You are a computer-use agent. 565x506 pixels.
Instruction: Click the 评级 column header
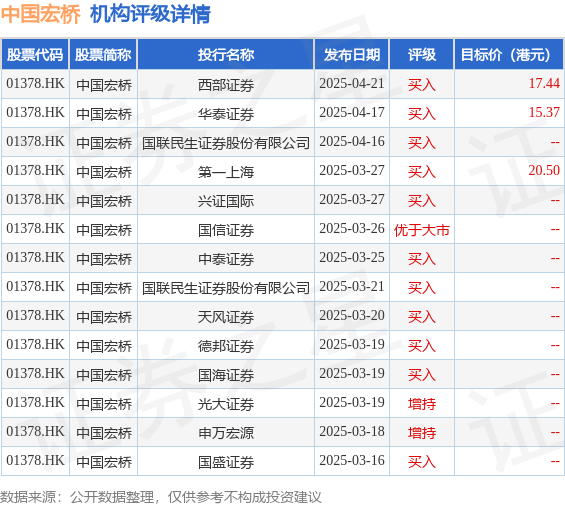point(422,55)
